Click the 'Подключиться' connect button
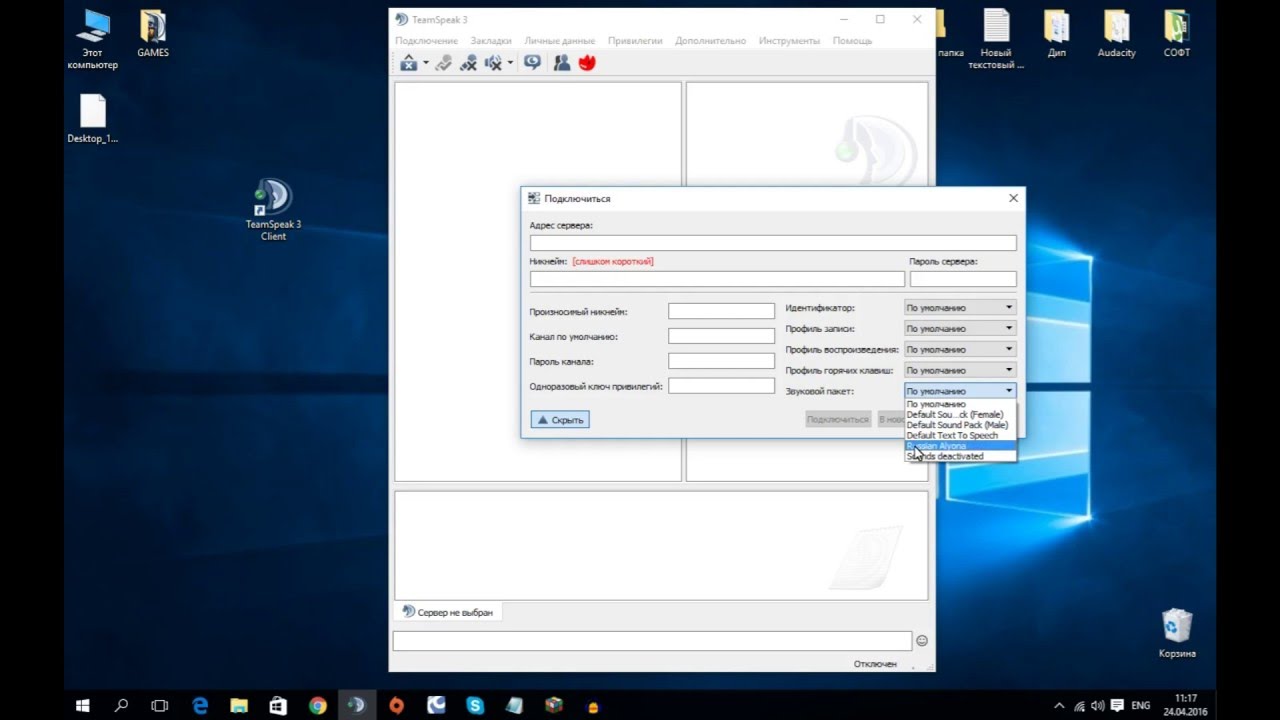Viewport: 1280px width, 720px height. 838,420
